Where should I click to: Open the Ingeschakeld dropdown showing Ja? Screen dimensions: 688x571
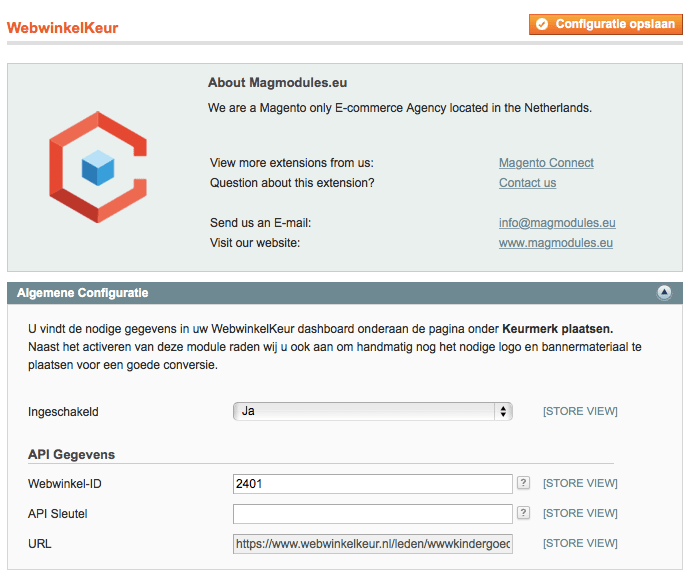(372, 411)
